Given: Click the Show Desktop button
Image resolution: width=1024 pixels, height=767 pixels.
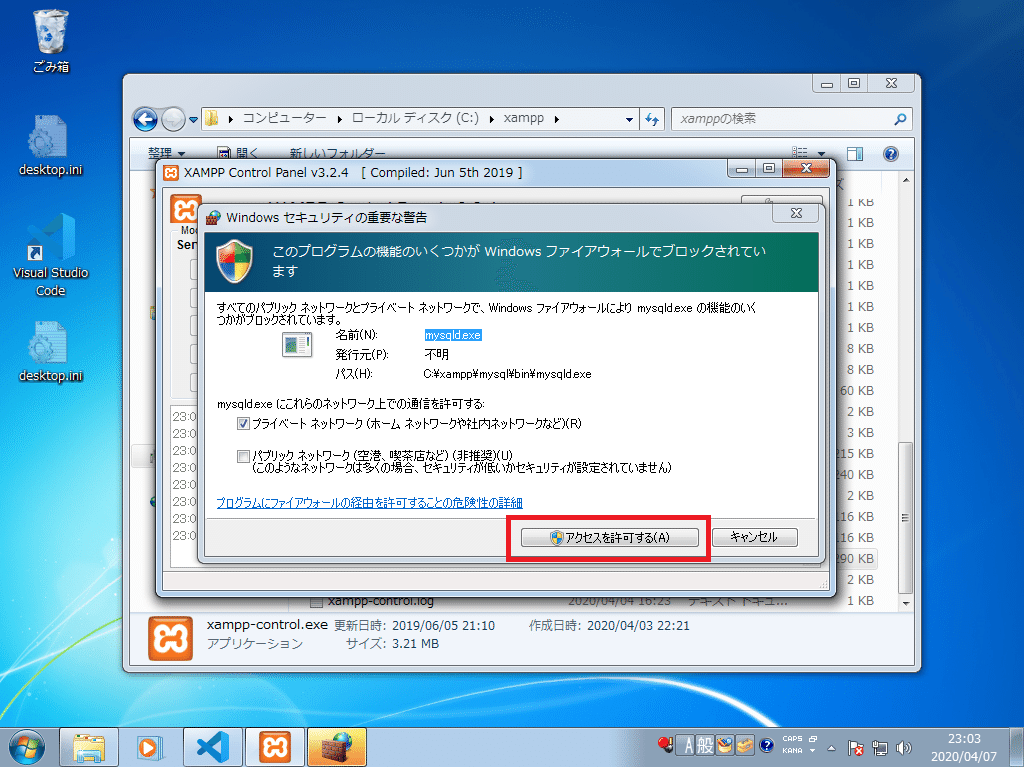Looking at the screenshot, I should (1016, 747).
